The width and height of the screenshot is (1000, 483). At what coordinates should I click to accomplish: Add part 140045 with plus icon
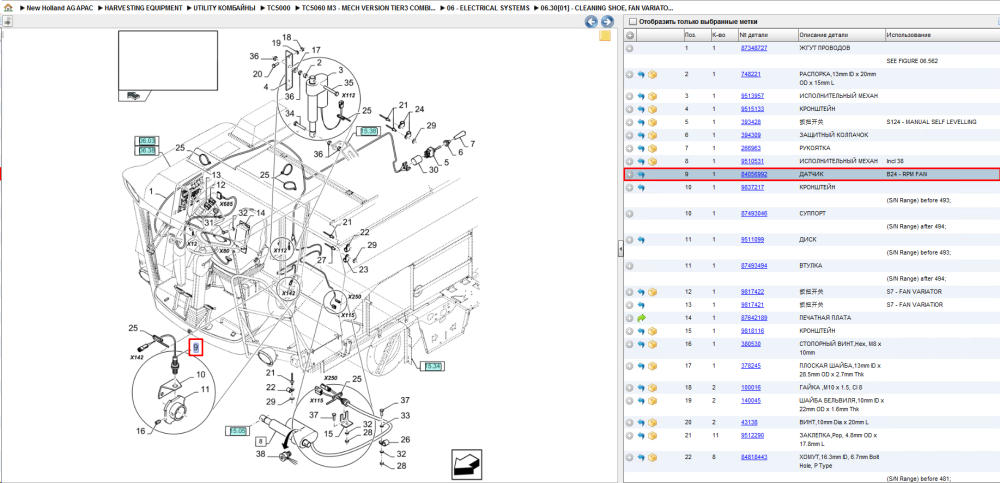(x=629, y=401)
